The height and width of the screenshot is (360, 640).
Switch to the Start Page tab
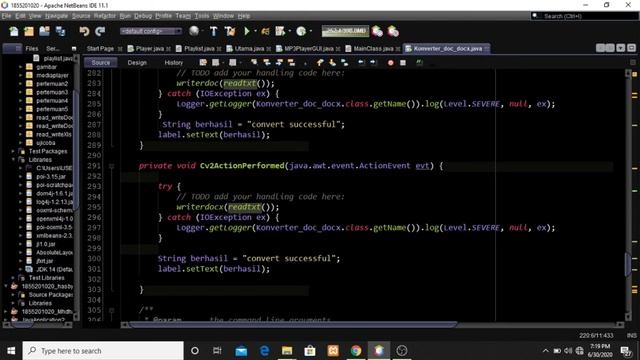click(100, 49)
